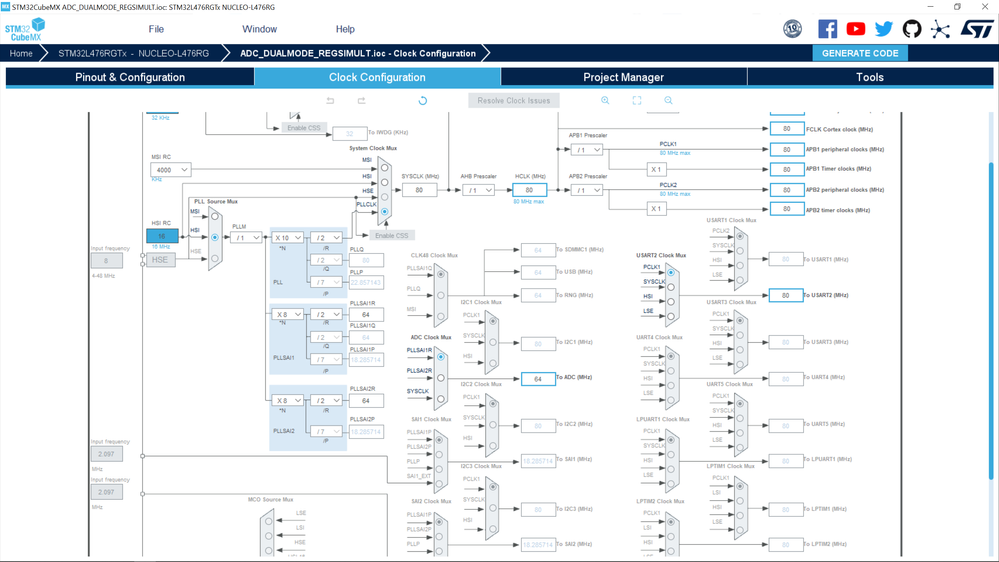Screen dimensions: 999x562
Task: Open the ST community network icon
Action: [x=940, y=29]
